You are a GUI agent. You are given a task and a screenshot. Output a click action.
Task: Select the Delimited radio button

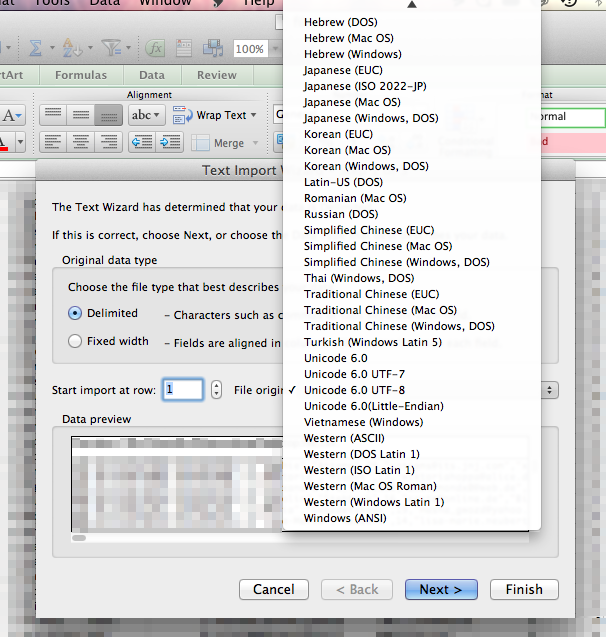point(75,313)
